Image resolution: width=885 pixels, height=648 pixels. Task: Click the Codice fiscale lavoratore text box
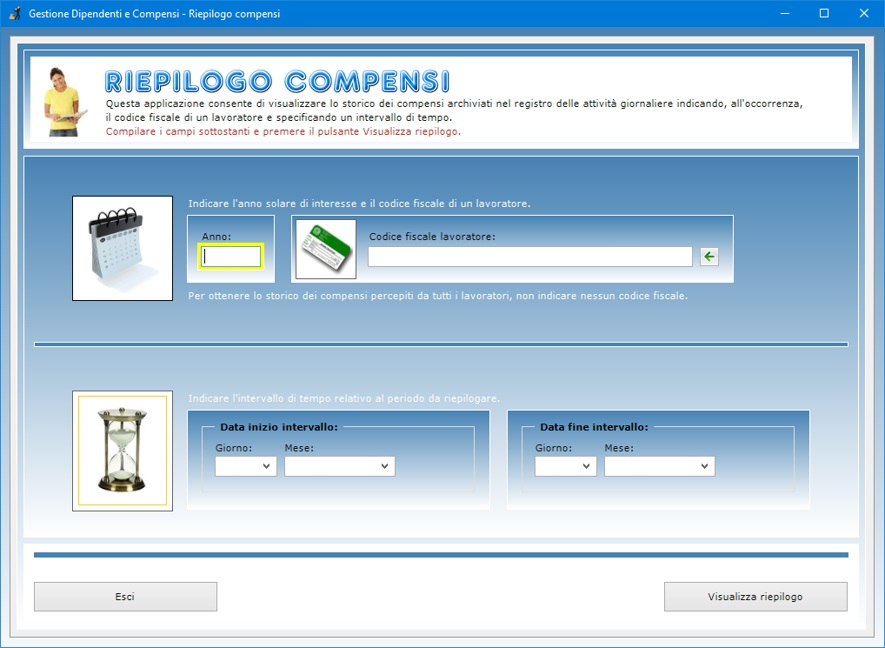[530, 257]
